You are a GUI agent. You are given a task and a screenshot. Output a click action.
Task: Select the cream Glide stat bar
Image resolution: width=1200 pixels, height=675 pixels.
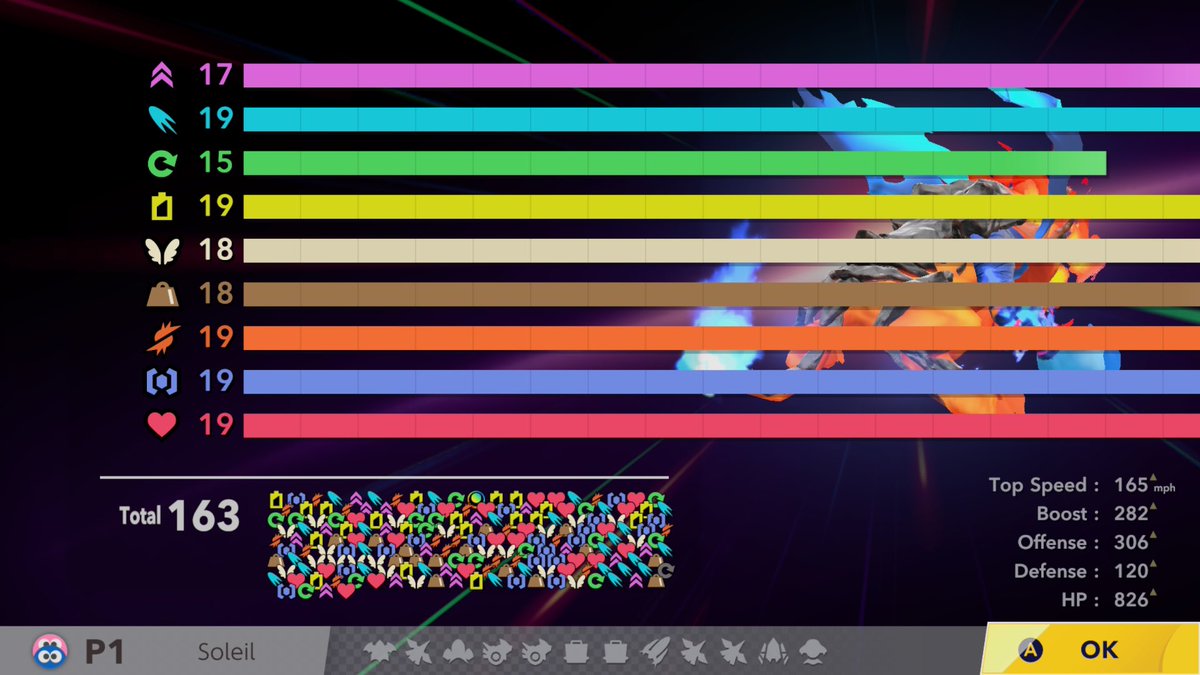pyautogui.click(x=721, y=250)
